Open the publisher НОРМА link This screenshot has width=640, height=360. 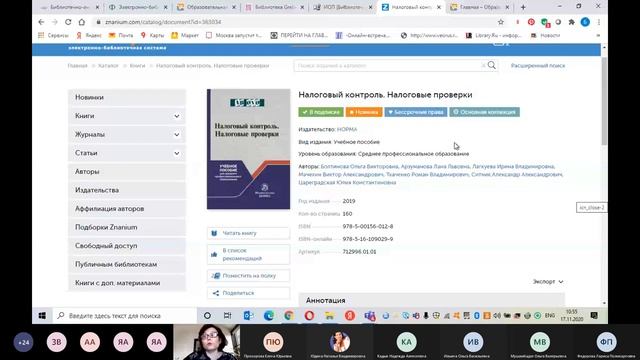click(x=347, y=129)
